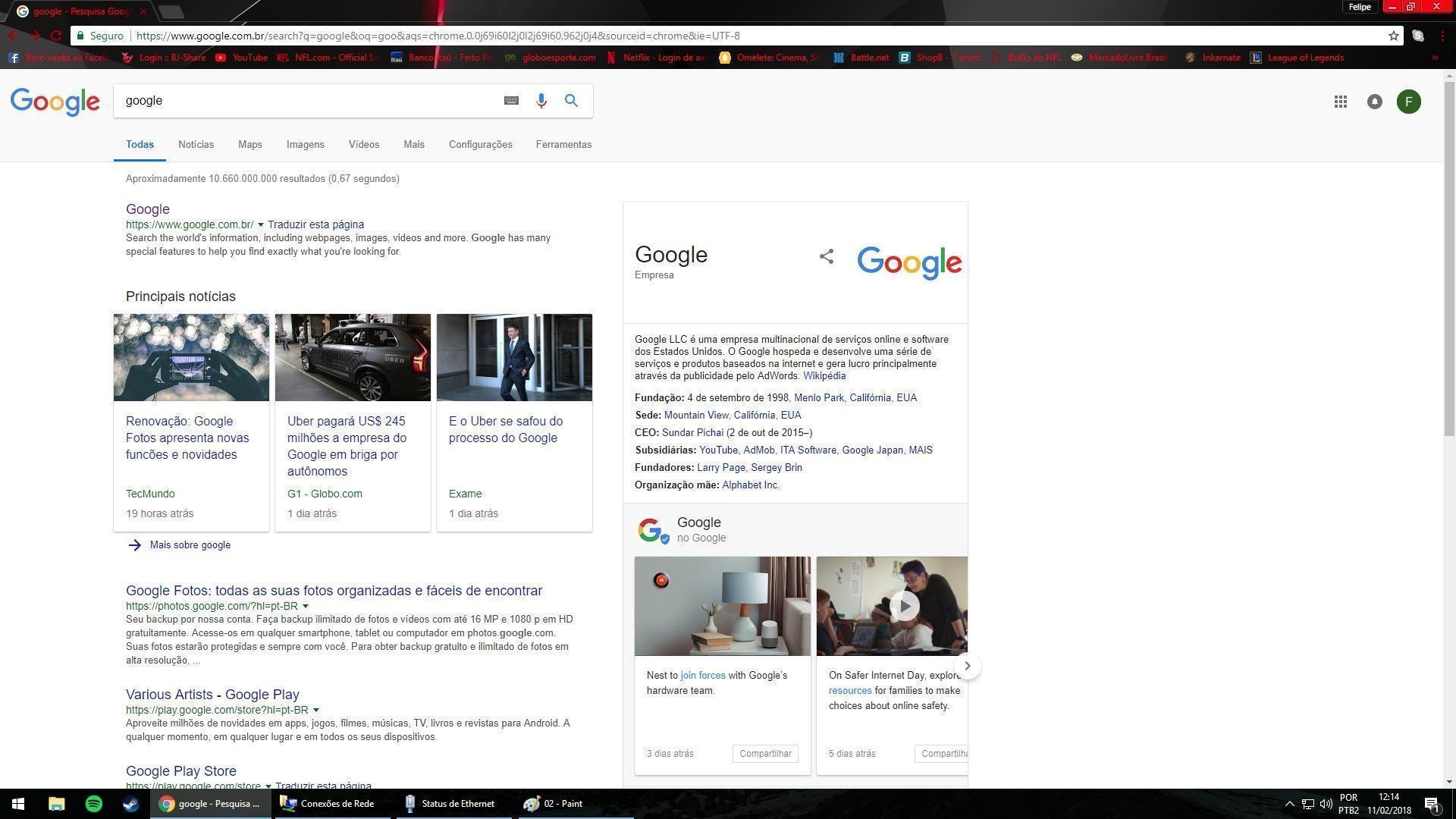Switch to the Maps tab
Viewport: 1456px width, 819px height.
click(250, 145)
